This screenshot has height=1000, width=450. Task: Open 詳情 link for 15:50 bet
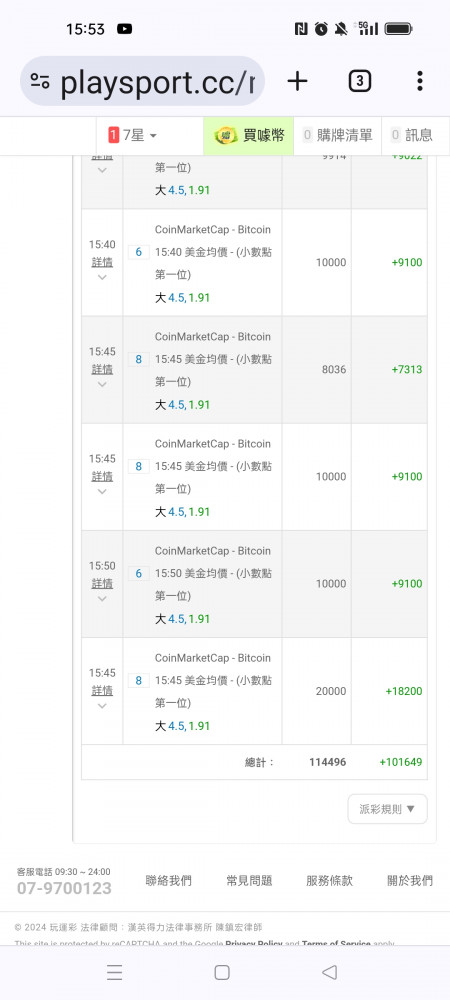pyautogui.click(x=102, y=583)
